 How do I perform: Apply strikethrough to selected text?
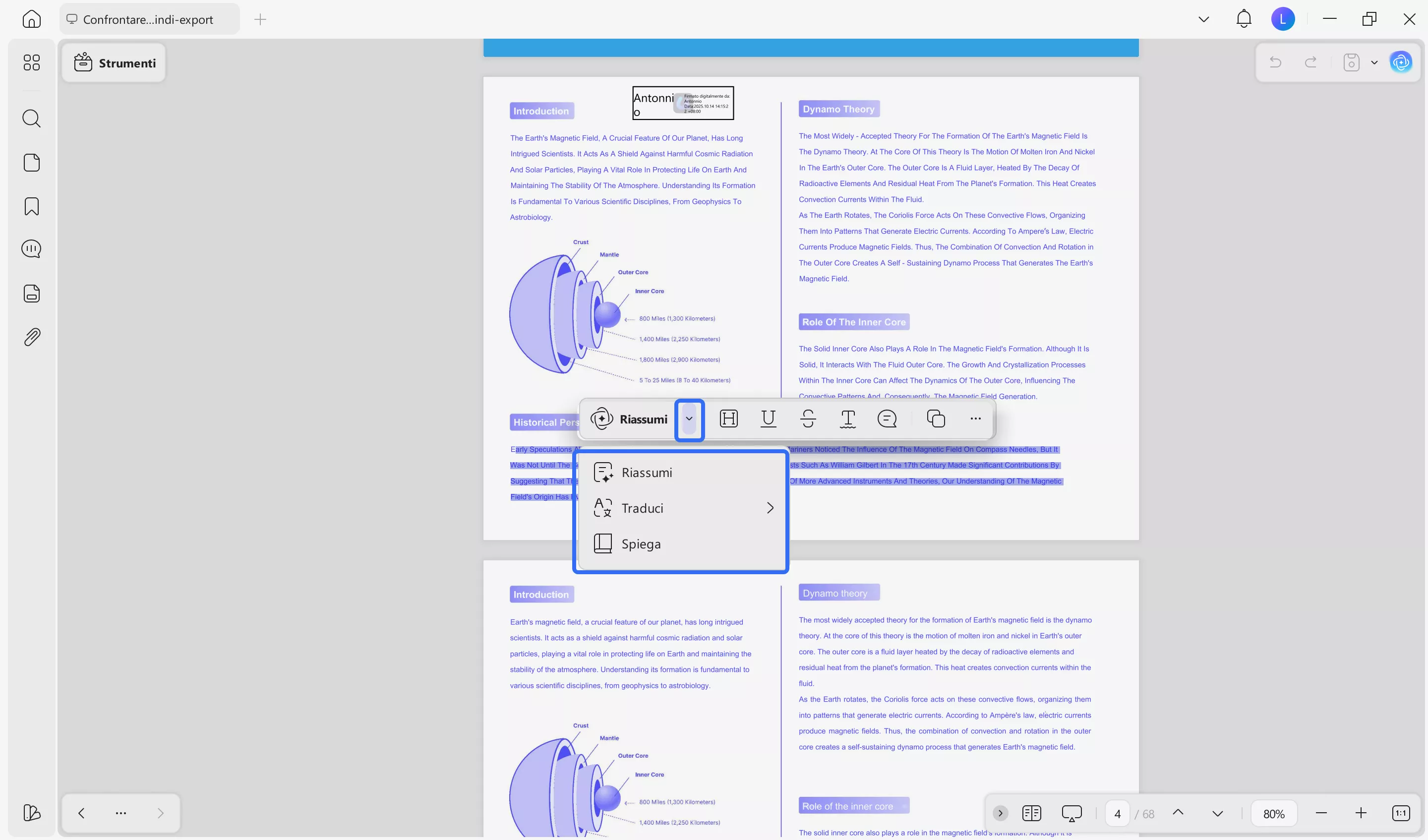click(x=808, y=419)
